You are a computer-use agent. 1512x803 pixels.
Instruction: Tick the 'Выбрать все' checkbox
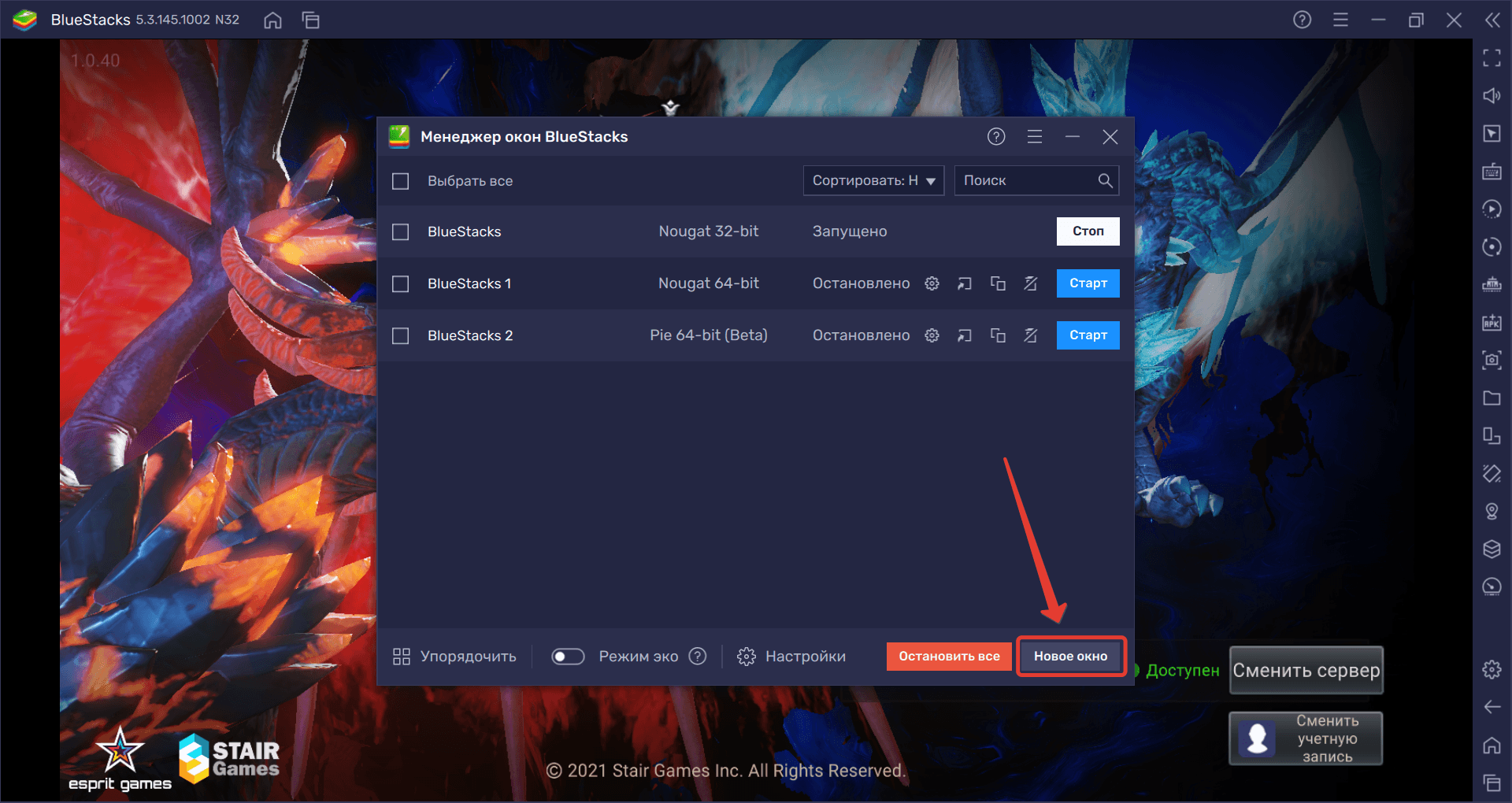[x=401, y=181]
